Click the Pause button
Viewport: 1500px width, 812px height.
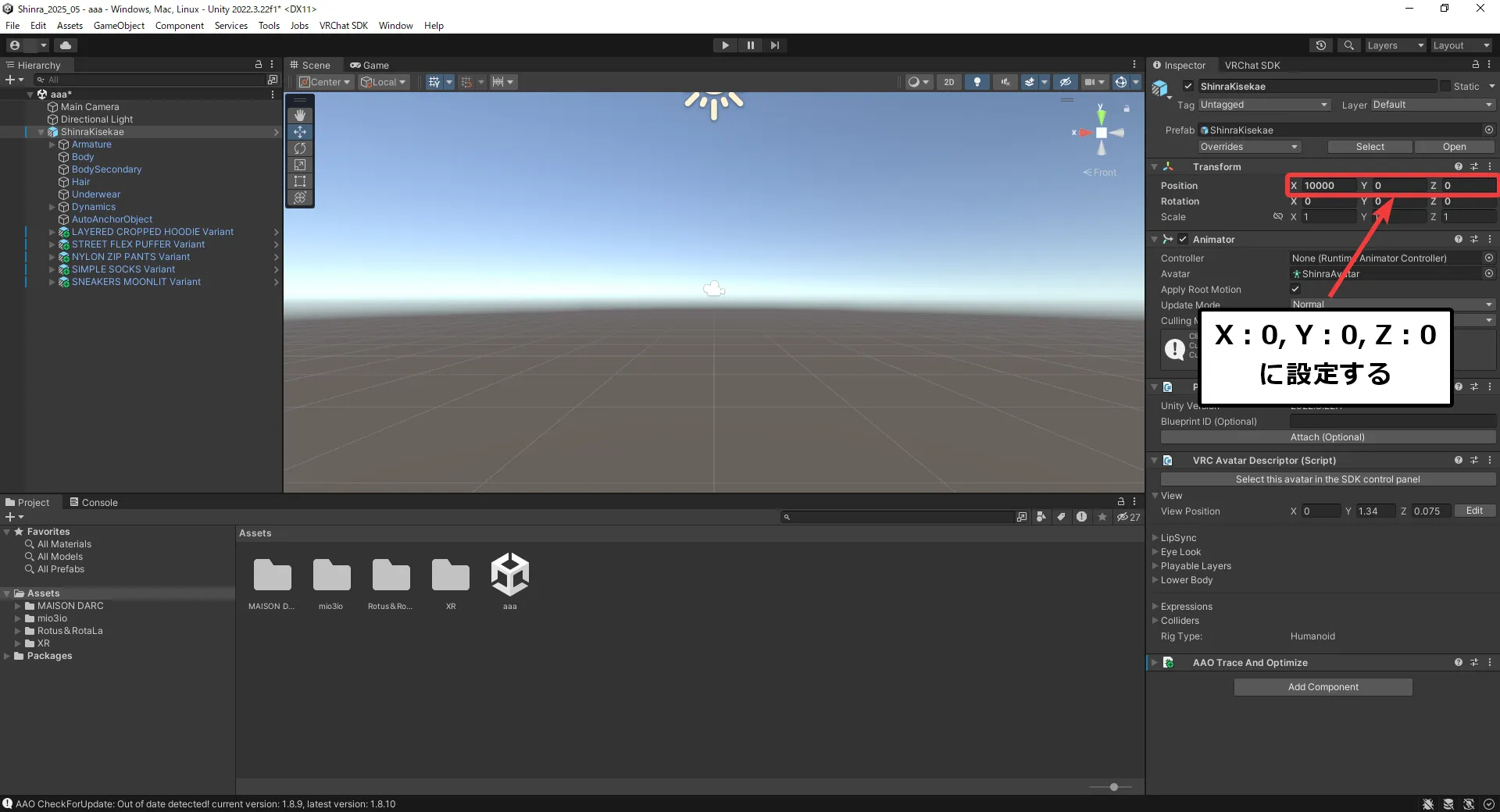pos(750,45)
